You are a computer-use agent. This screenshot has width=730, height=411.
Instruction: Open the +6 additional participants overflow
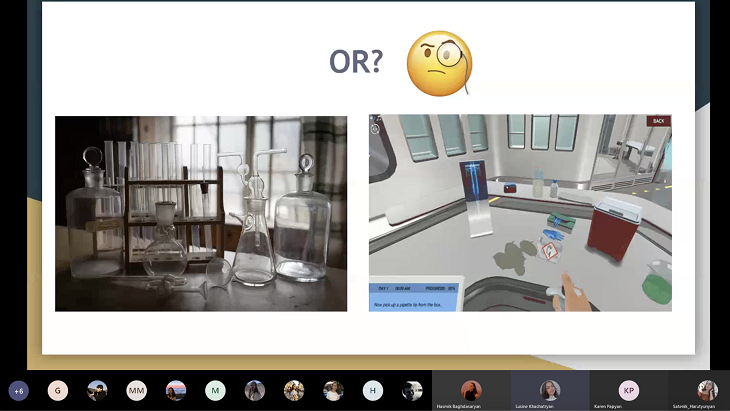point(19,391)
